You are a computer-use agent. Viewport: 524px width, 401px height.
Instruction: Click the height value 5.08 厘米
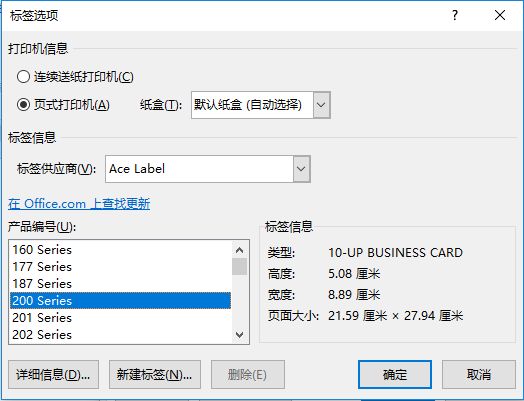[x=354, y=274]
